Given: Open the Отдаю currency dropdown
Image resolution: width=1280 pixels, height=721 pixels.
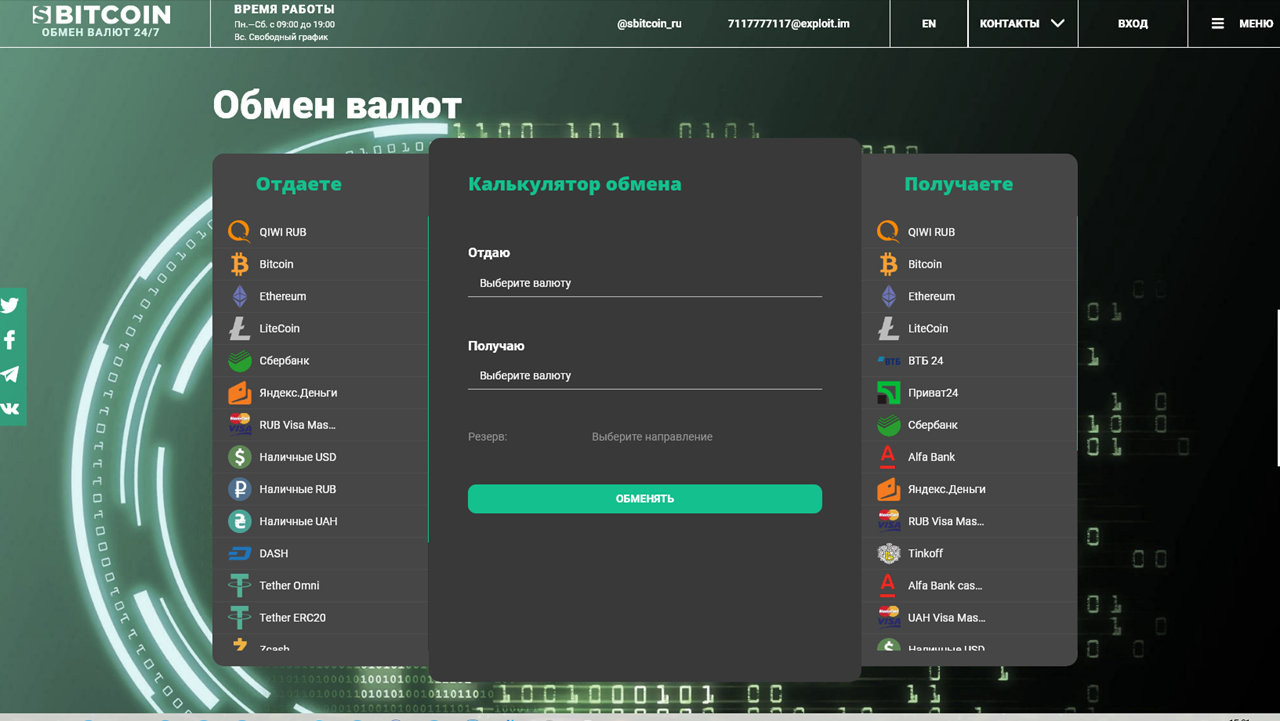Looking at the screenshot, I should tap(645, 283).
